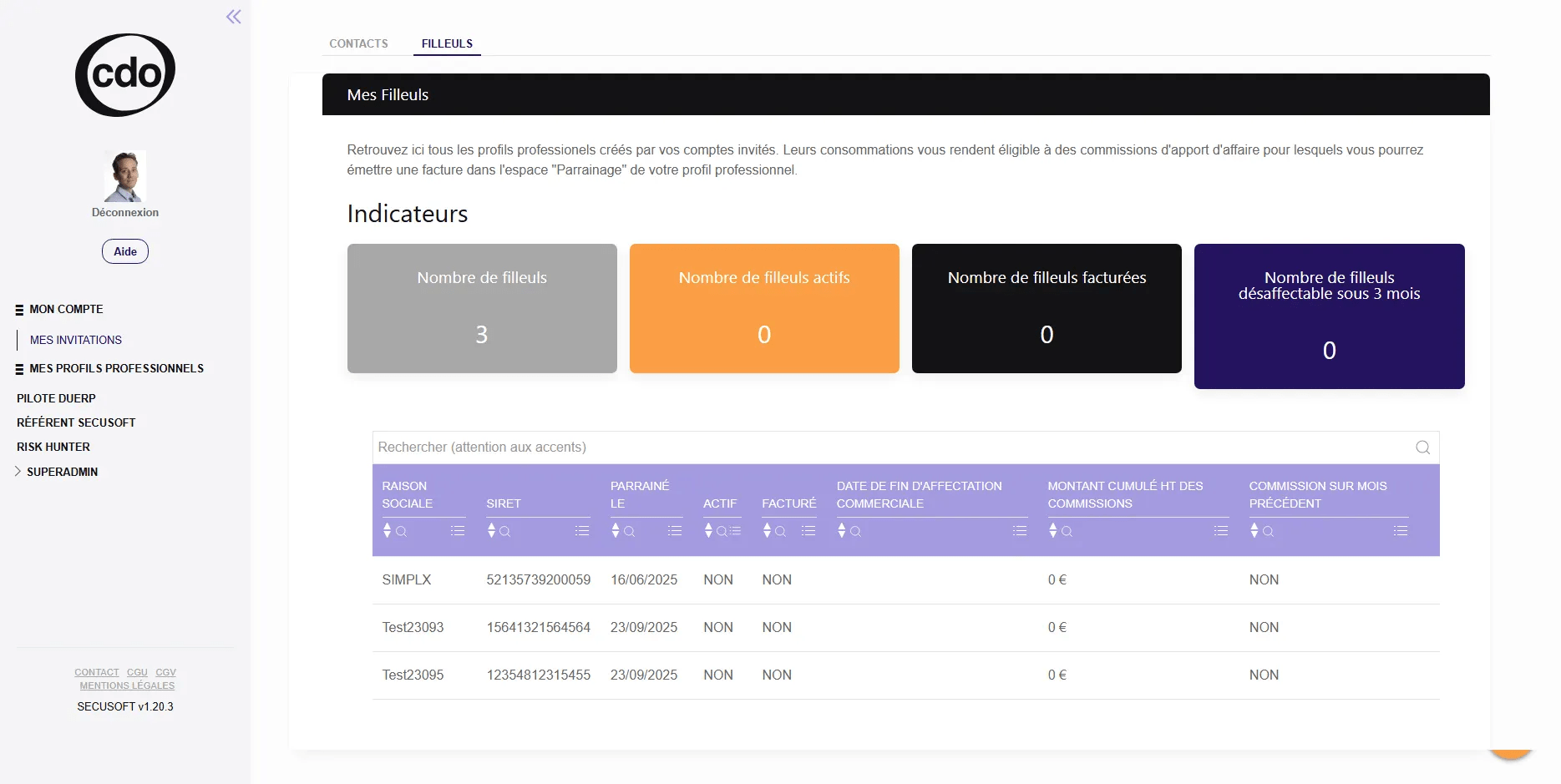This screenshot has width=1561, height=784.
Task: Click the search icon under SIRET column
Action: pos(504,531)
